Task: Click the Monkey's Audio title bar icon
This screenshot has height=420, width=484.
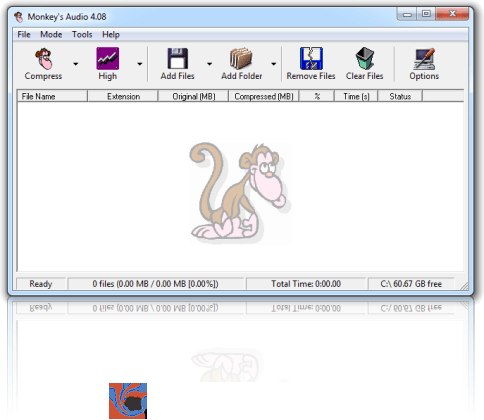Action: click(19, 17)
